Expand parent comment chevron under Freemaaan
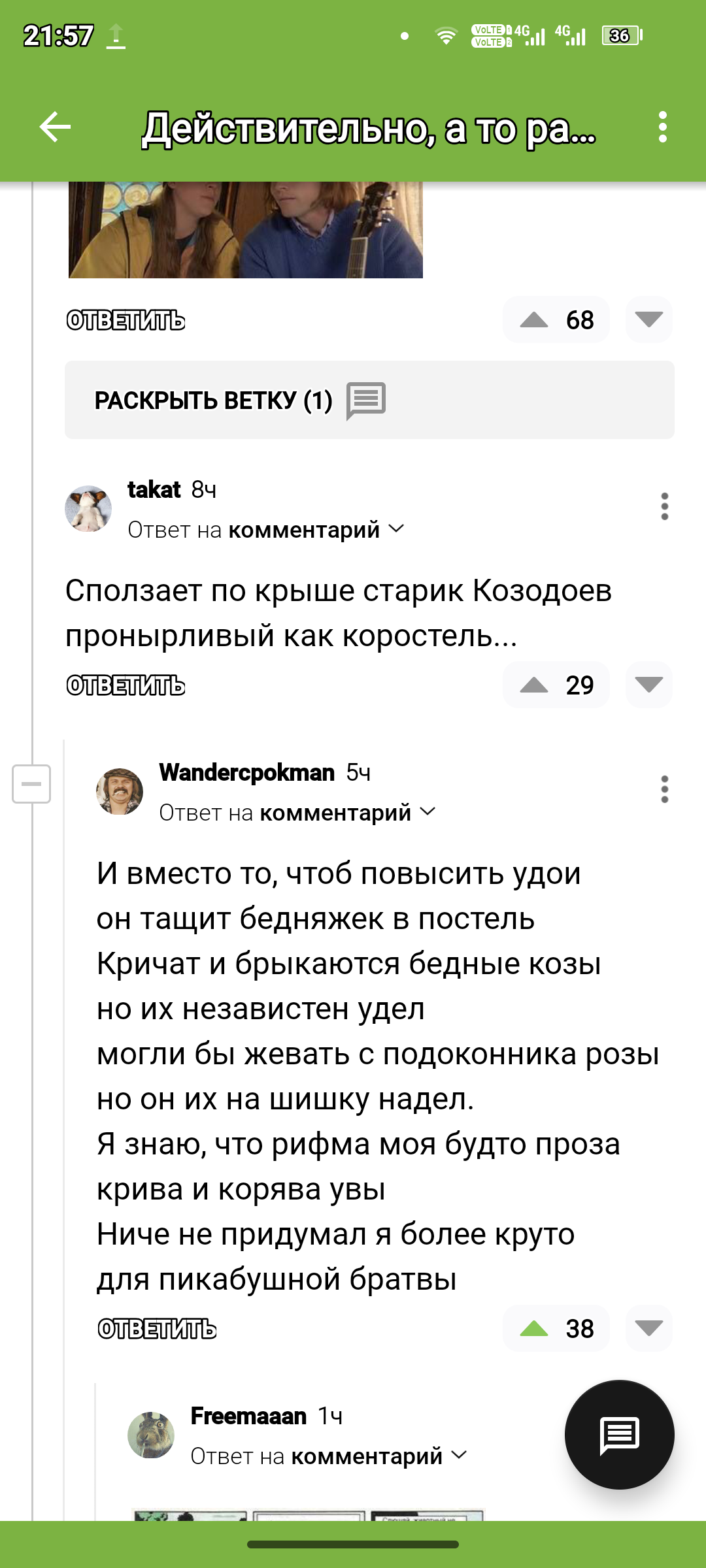Screen dimensions: 706x1568 (x=459, y=1455)
